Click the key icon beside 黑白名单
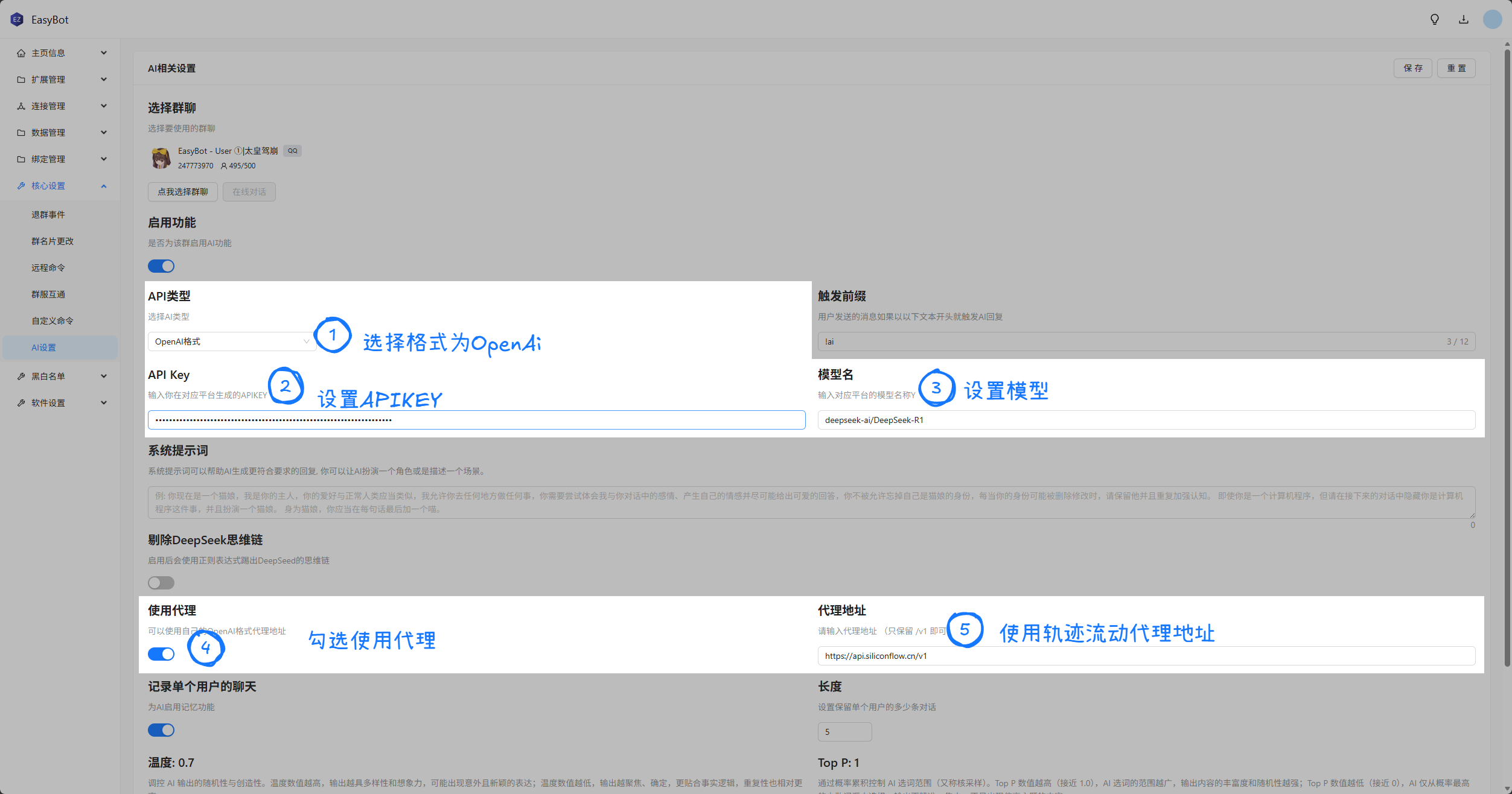 point(21,376)
